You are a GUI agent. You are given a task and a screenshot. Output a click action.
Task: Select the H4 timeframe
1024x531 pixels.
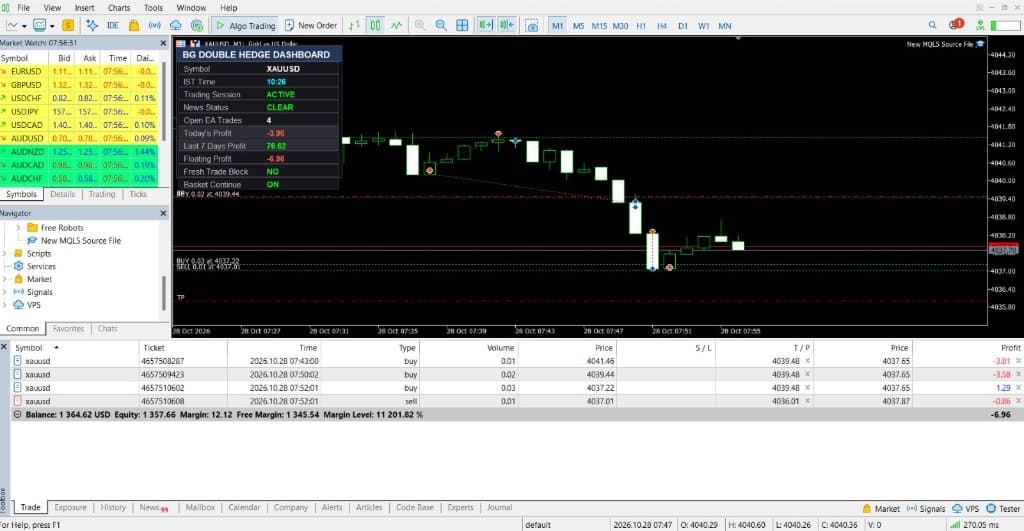(x=662, y=26)
